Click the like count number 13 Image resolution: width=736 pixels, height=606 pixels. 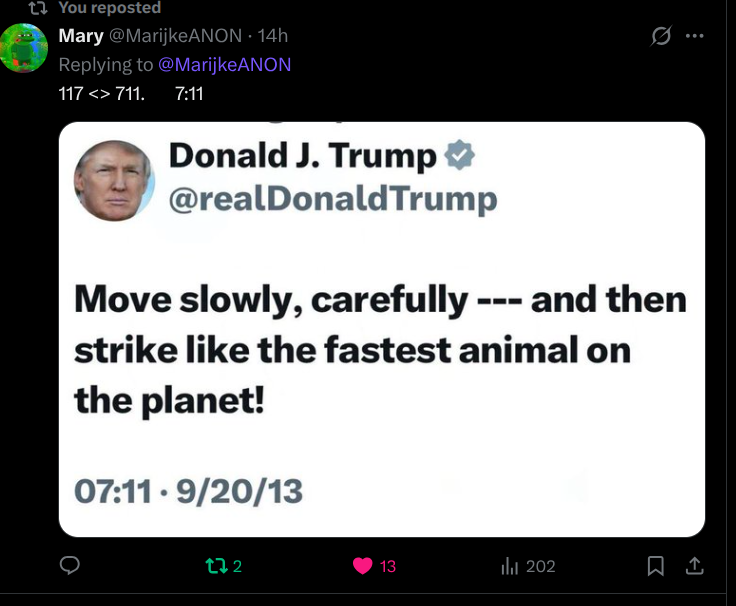[388, 566]
